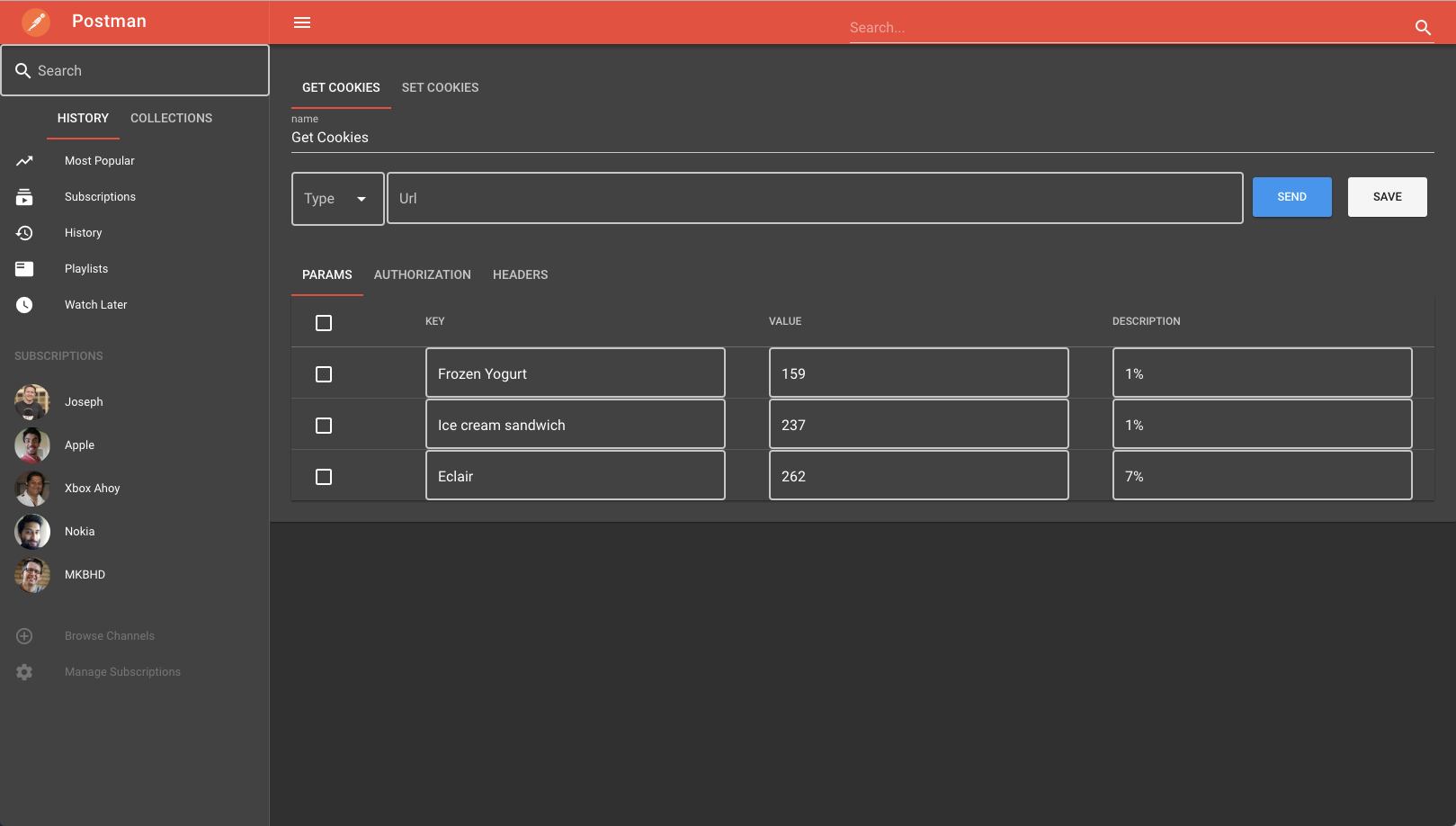Viewport: 1456px width, 826px height.
Task: Click the History clock icon
Action: tap(24, 233)
